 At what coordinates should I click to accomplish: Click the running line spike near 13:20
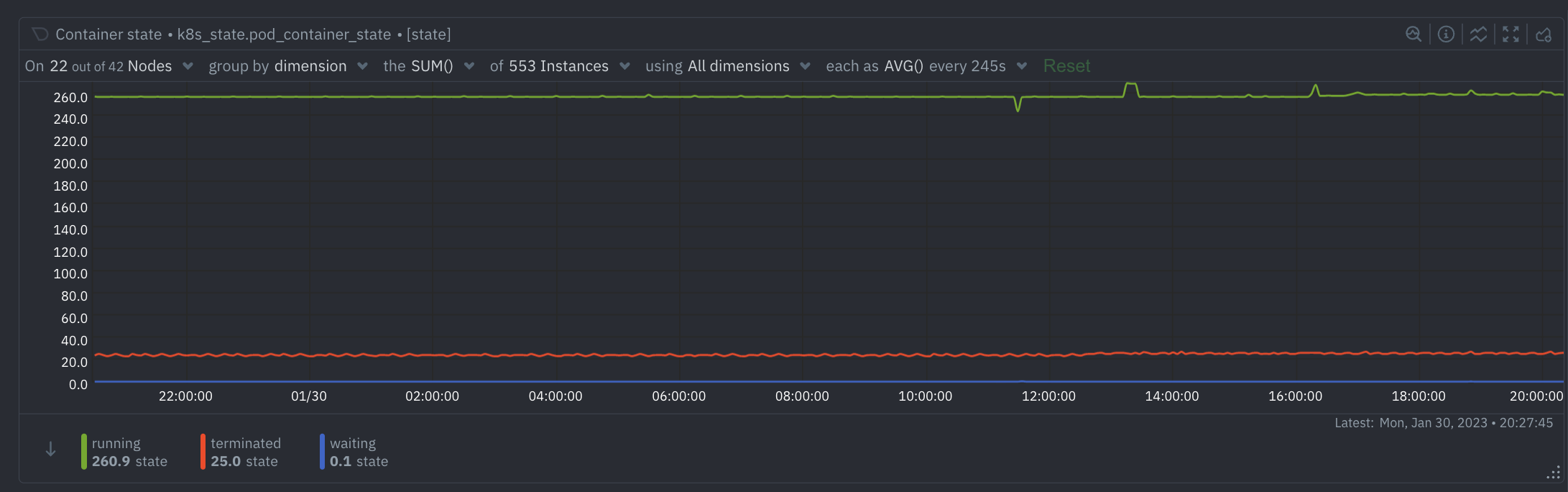(1130, 84)
